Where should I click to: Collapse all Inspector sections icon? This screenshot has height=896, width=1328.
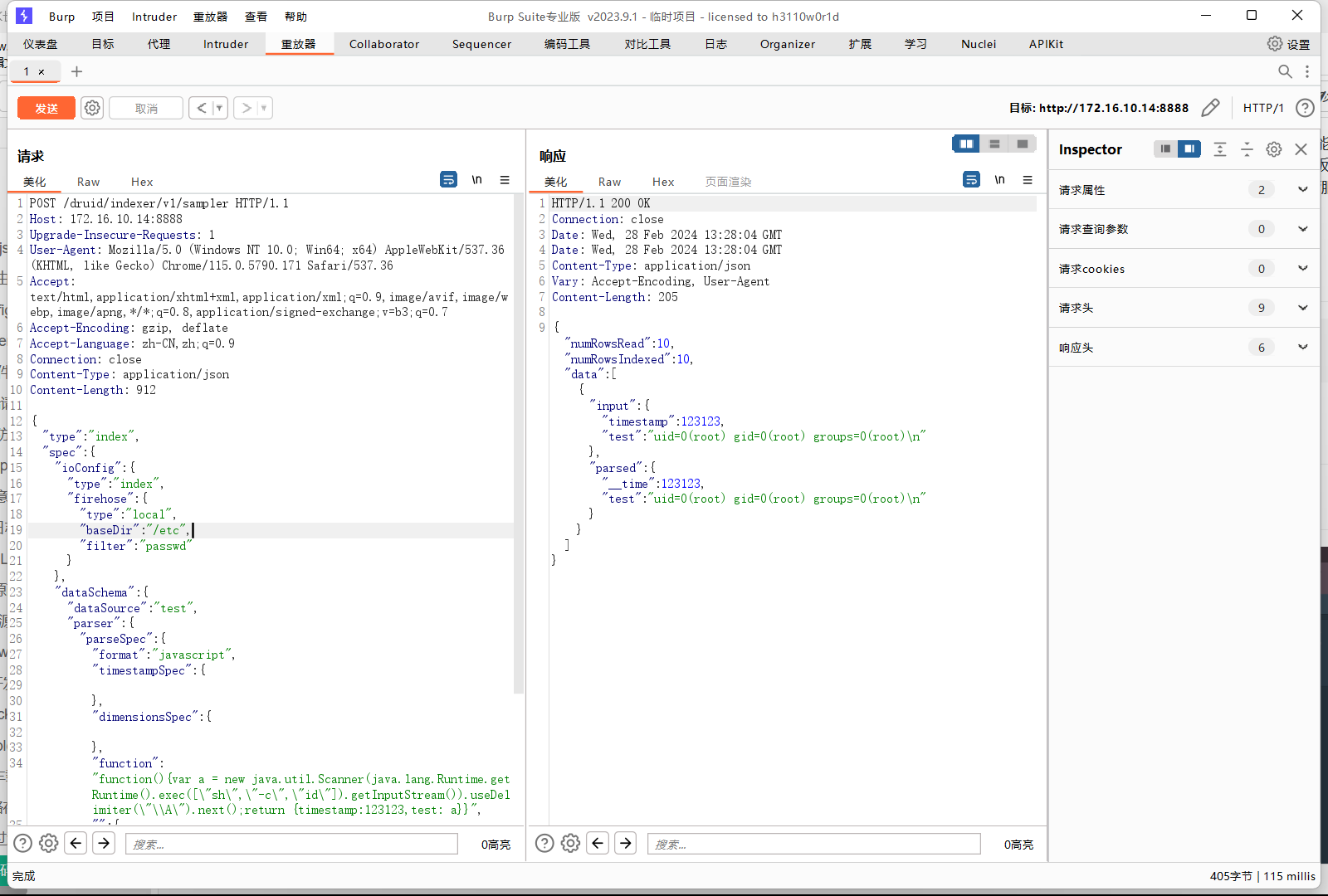click(1247, 149)
